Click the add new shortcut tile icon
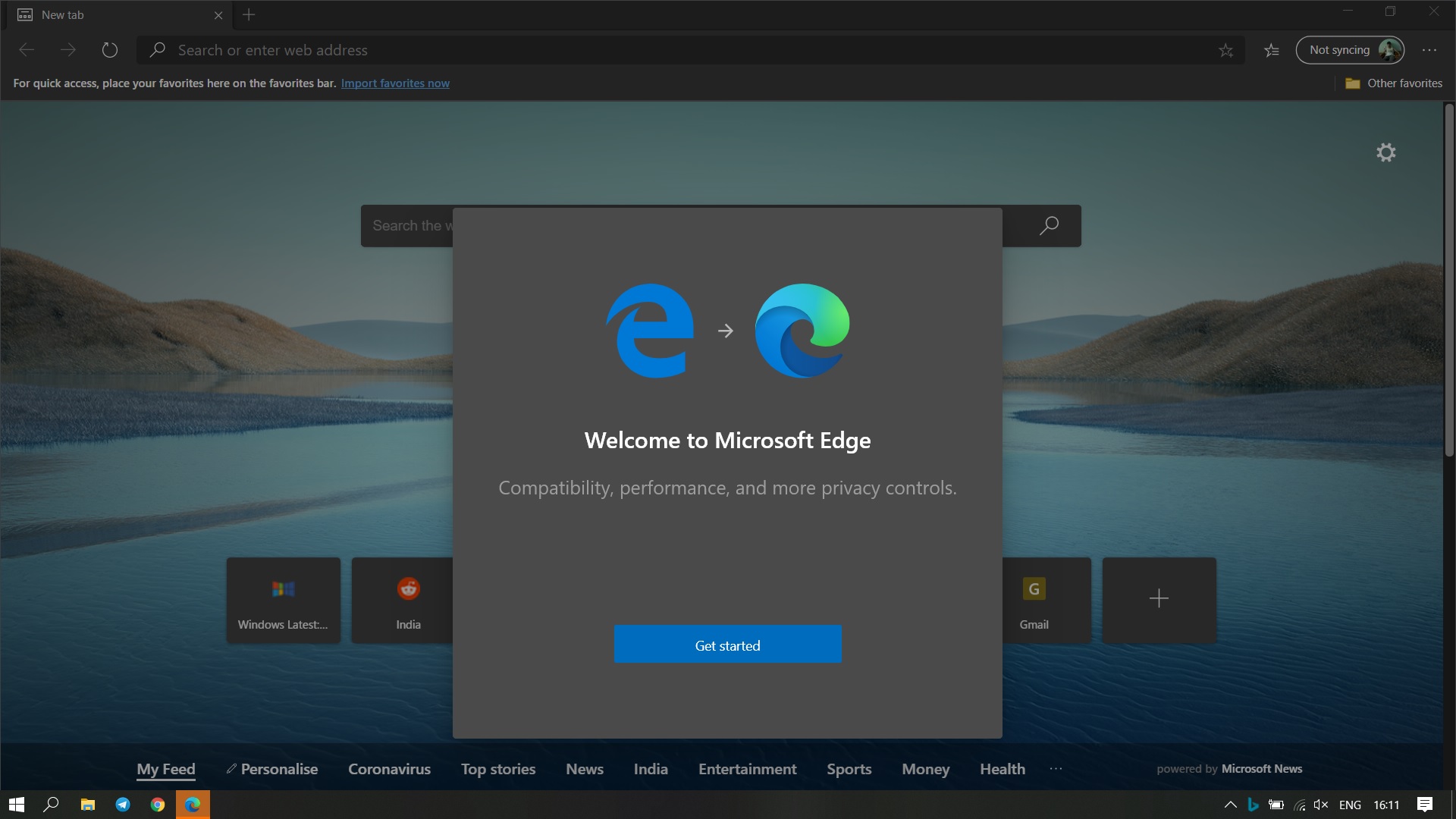1456x819 pixels. tap(1159, 600)
